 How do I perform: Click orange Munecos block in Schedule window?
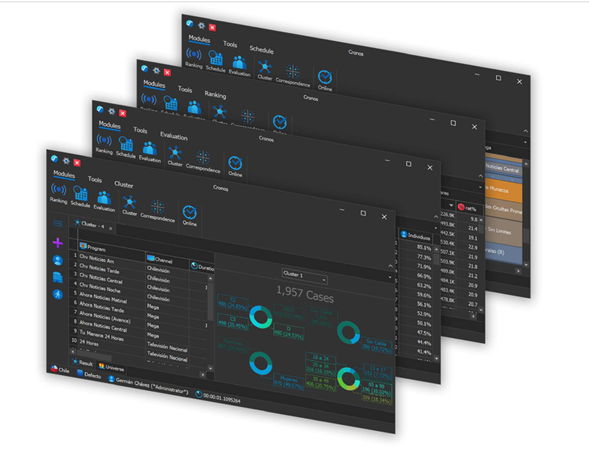[503, 191]
